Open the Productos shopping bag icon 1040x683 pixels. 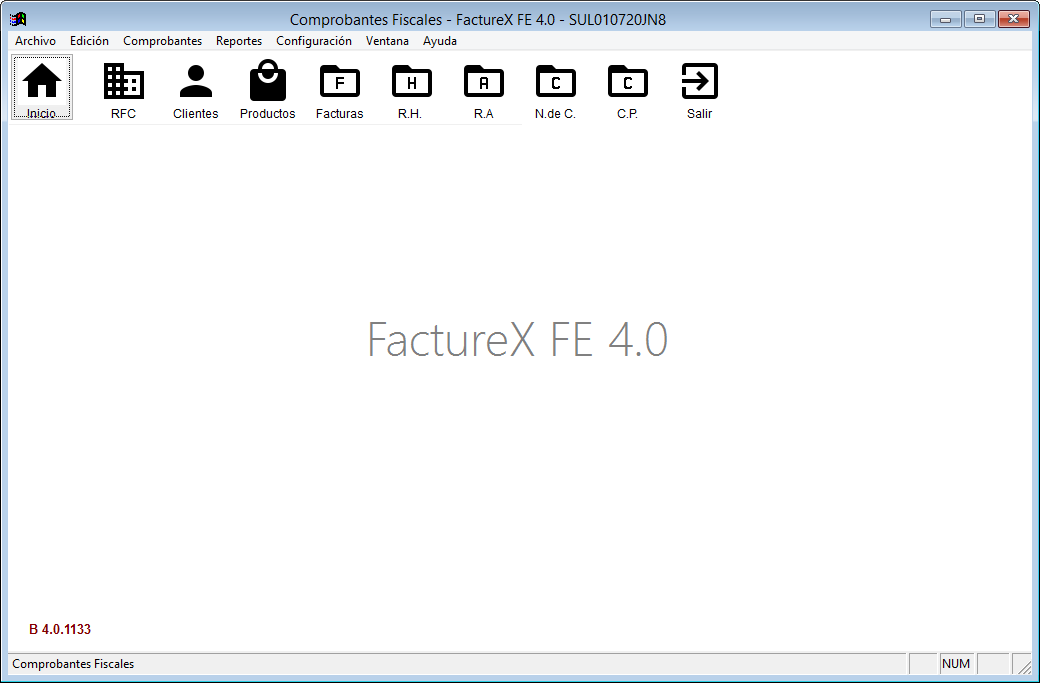(267, 80)
